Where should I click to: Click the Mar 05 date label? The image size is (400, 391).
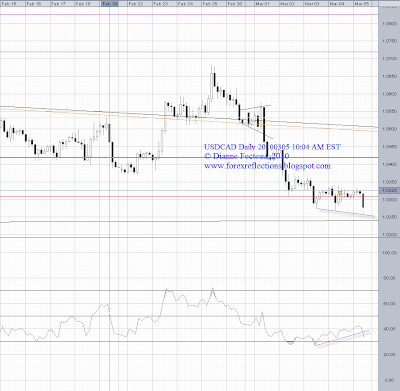[x=362, y=3]
